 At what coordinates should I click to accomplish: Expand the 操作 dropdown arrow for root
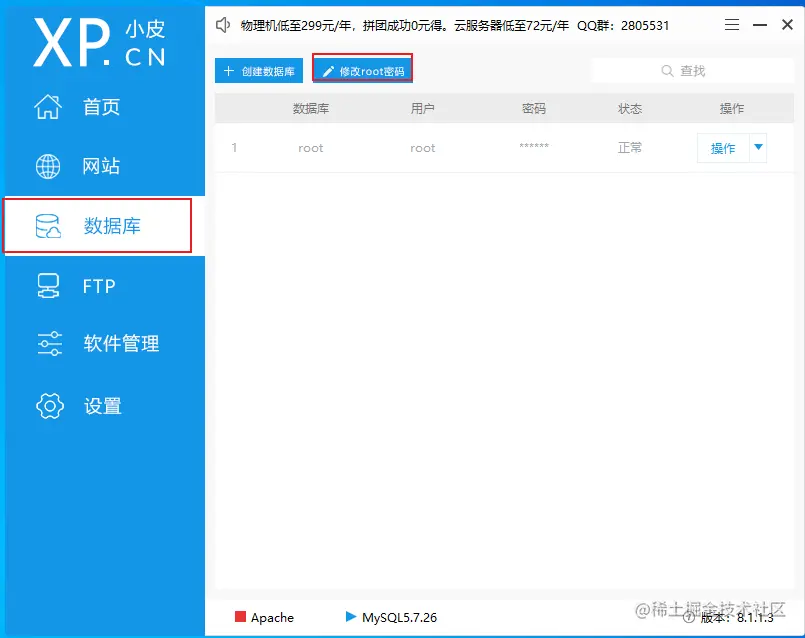(x=758, y=148)
